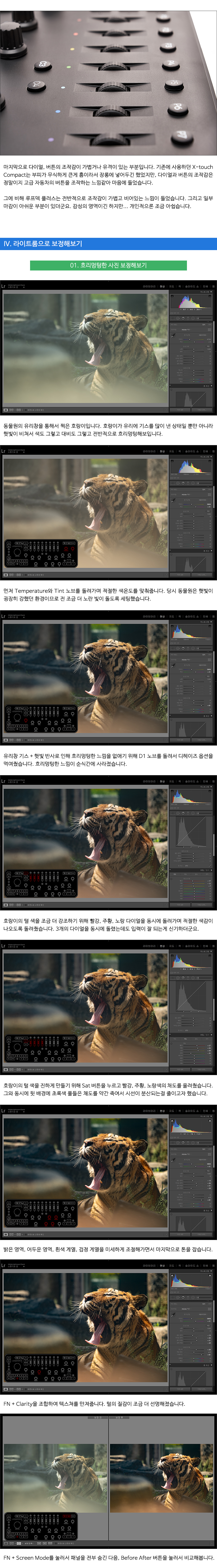
Task: Open 라이브러리 module in the first Lightroom screenshot
Action: (x=149, y=286)
